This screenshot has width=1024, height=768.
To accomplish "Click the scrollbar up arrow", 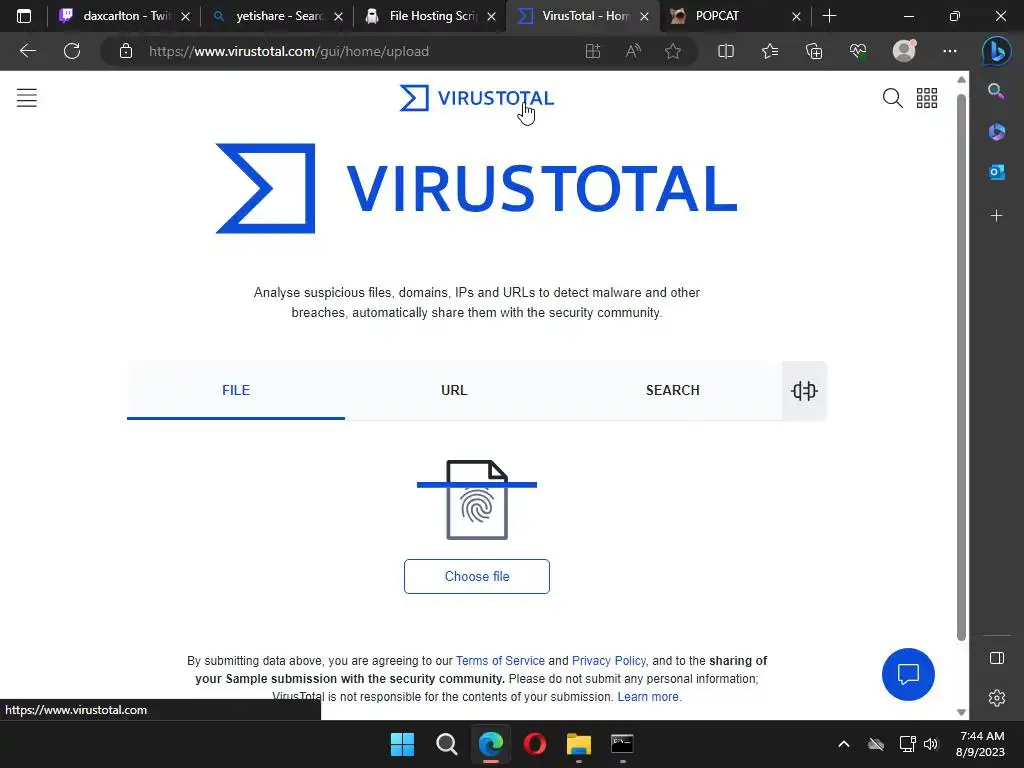I will coord(961,79).
